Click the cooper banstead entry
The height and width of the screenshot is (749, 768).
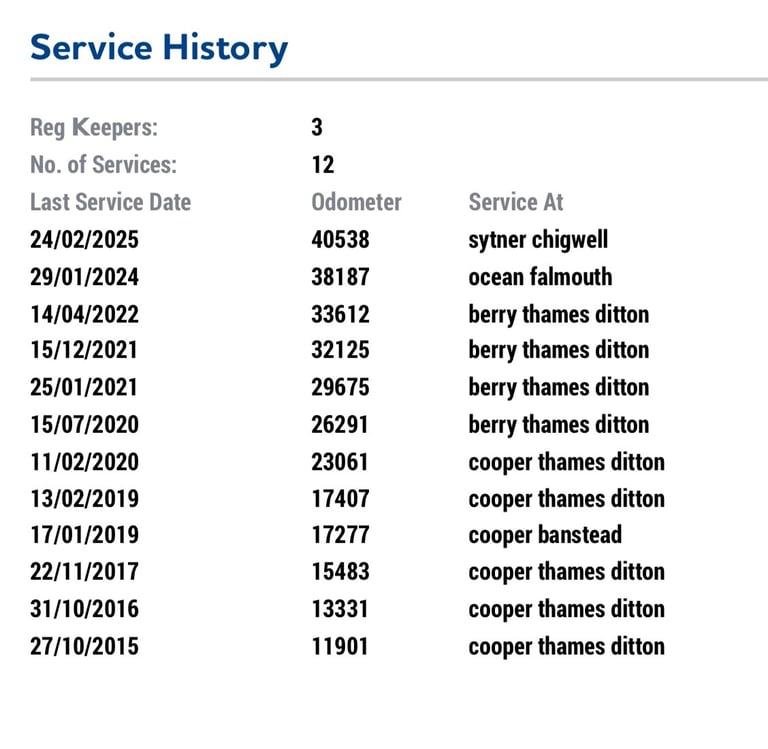click(x=545, y=535)
